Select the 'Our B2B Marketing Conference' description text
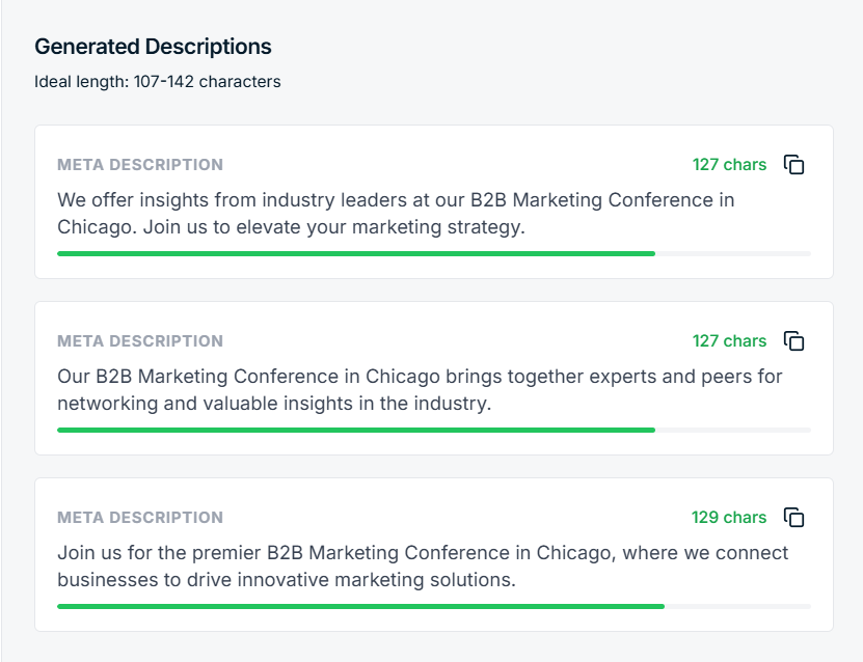Image resolution: width=863 pixels, height=662 pixels. tap(419, 390)
